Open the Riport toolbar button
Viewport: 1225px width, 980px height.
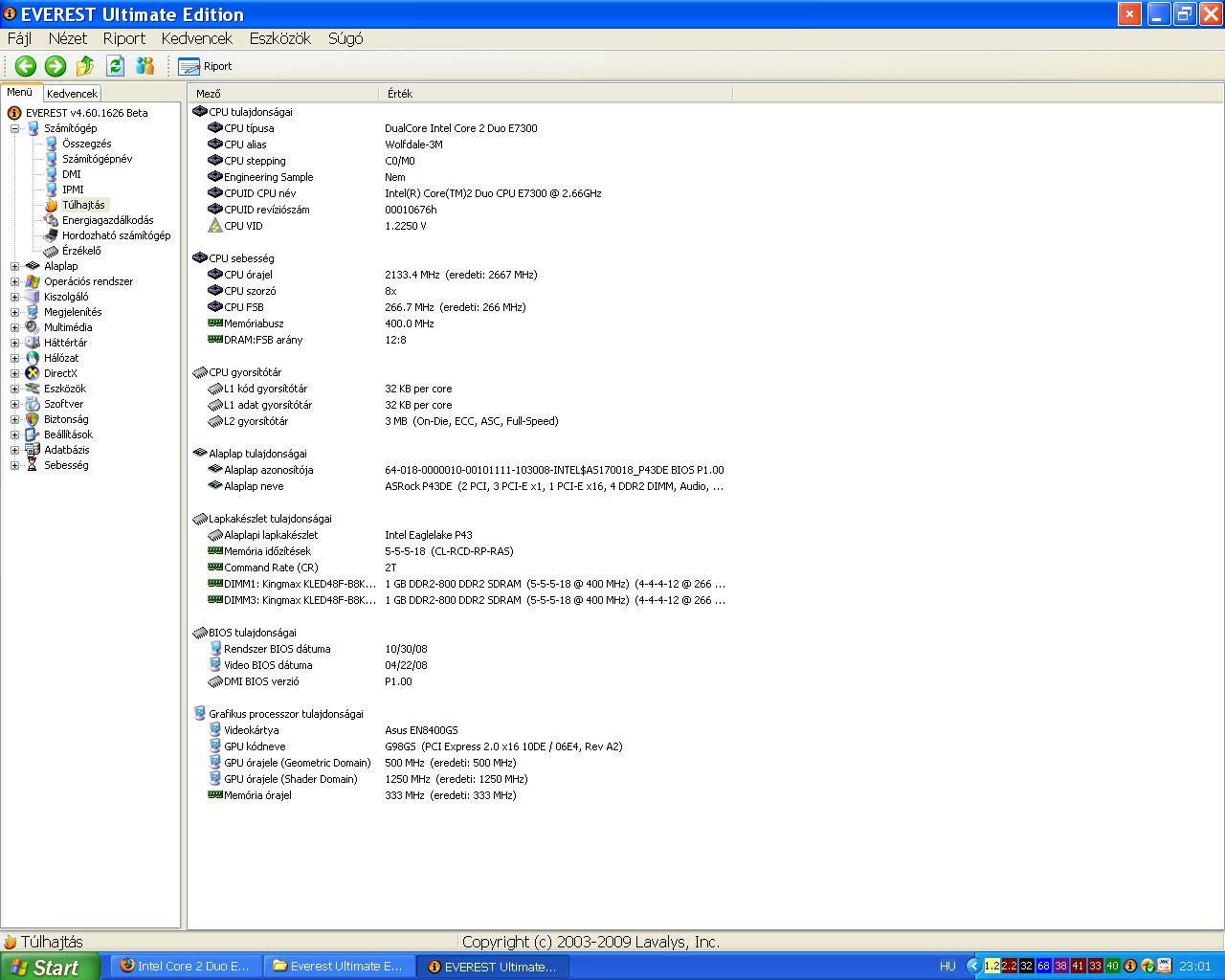click(x=206, y=66)
